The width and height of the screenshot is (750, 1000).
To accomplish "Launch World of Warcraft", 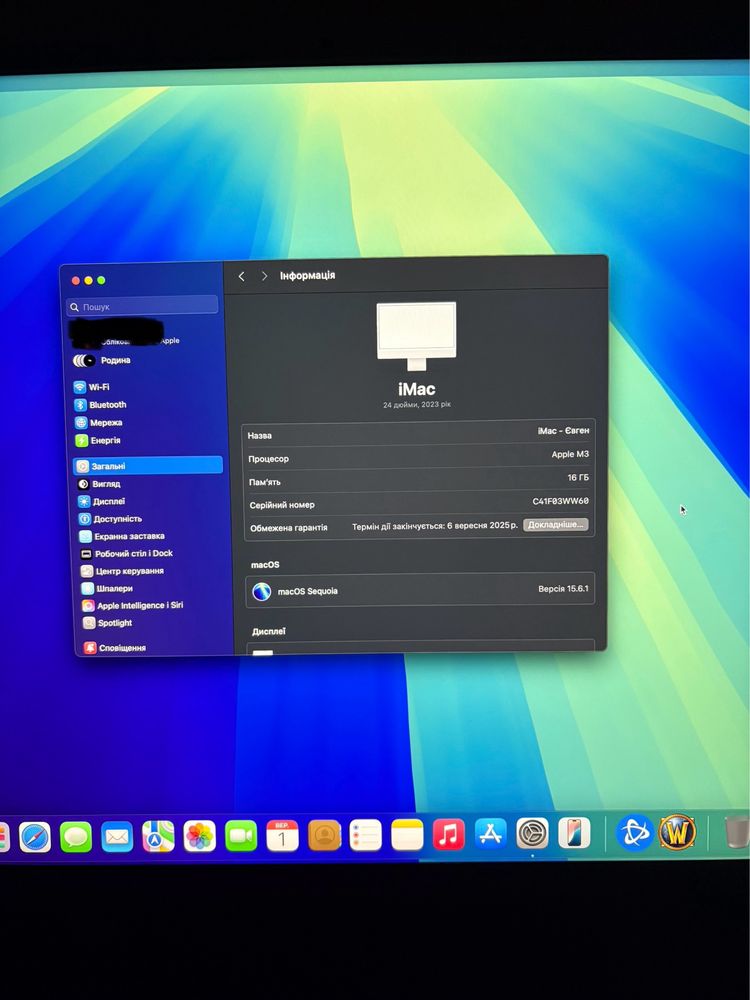I will (x=677, y=832).
